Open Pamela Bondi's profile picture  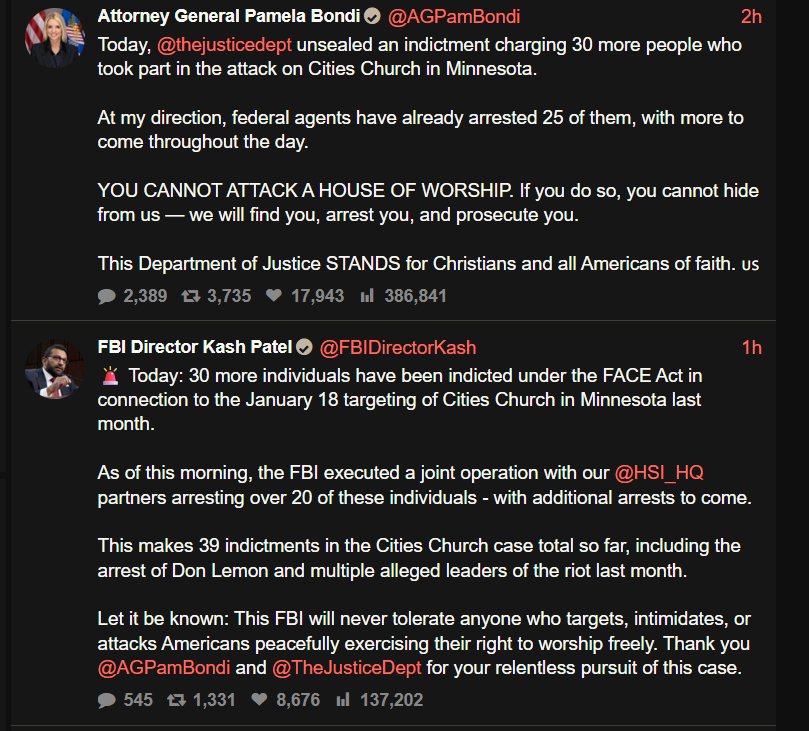tap(54, 38)
